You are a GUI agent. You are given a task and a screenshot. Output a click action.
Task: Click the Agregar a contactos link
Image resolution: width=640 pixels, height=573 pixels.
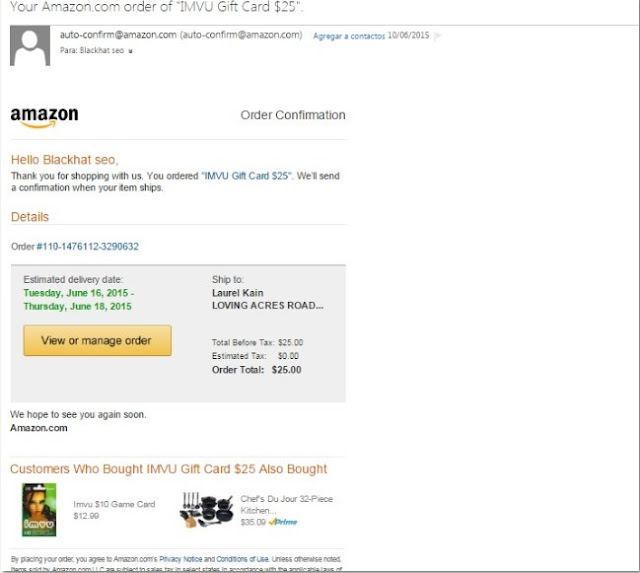click(349, 36)
